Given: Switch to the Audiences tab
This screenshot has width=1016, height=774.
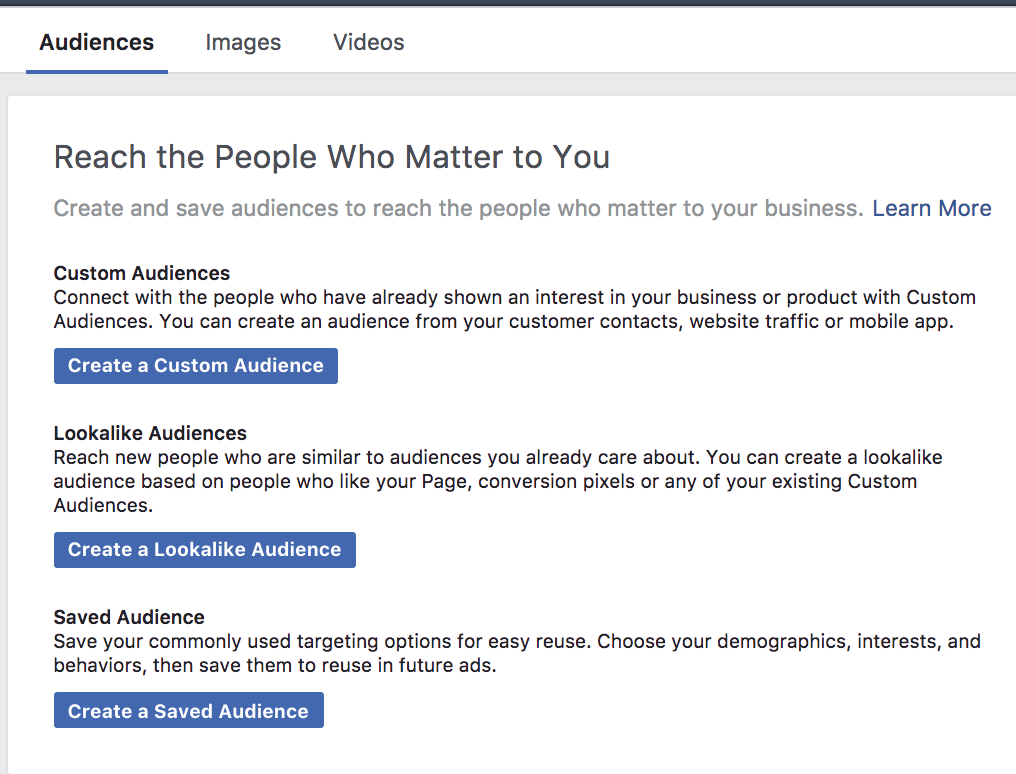Looking at the screenshot, I should point(96,42).
